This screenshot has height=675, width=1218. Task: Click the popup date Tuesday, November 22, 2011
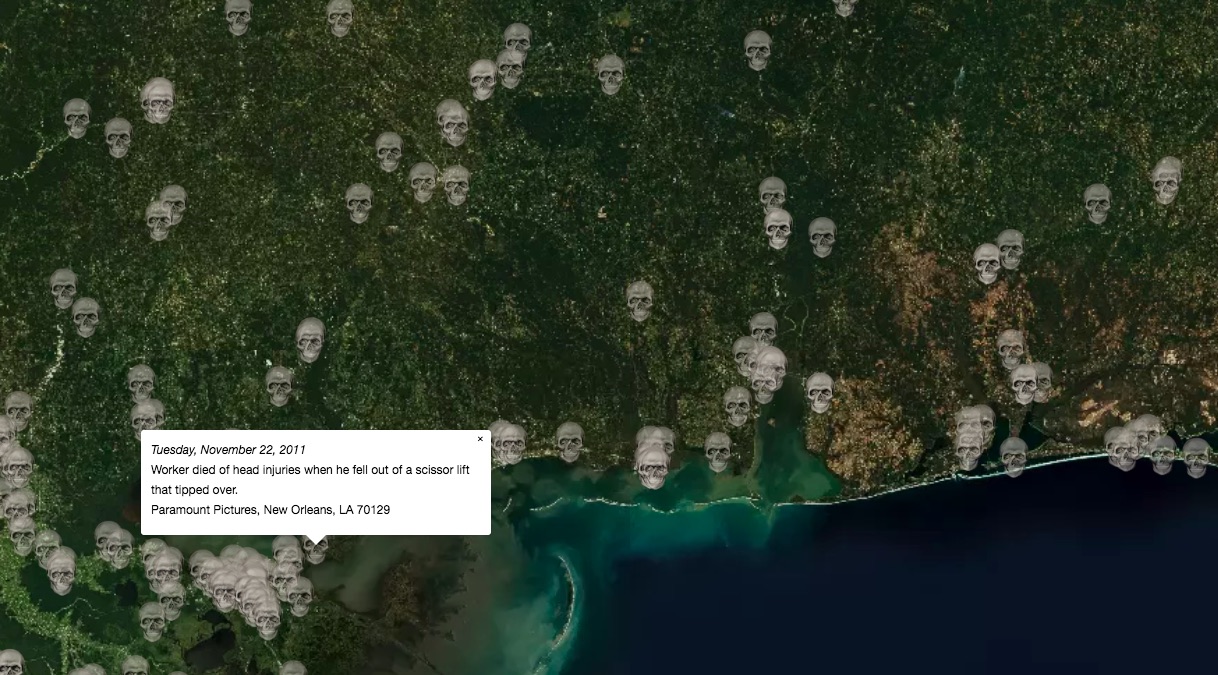click(x=228, y=450)
